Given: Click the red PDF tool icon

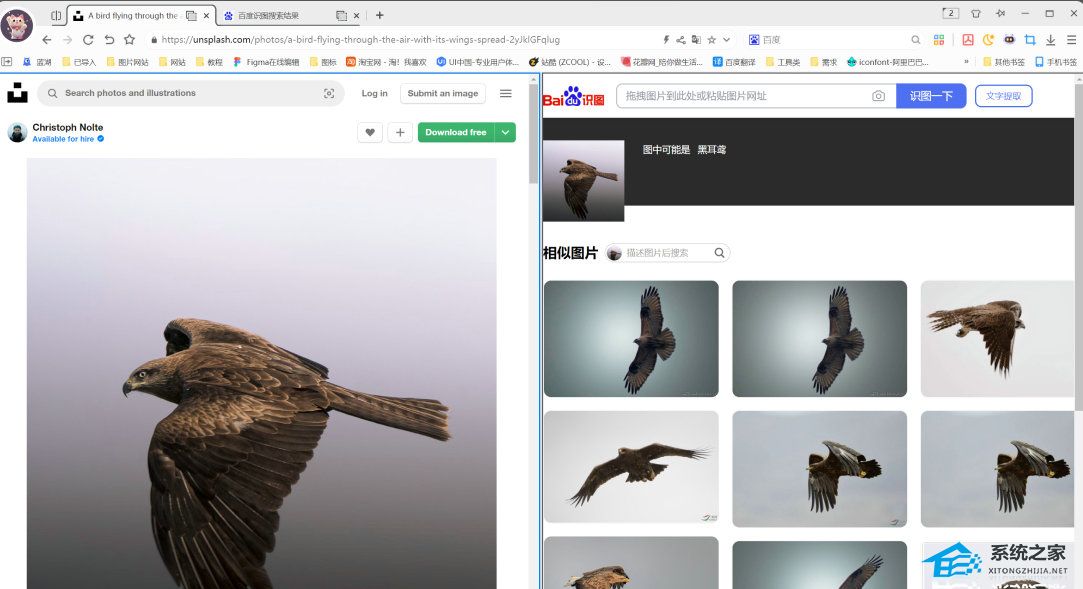Looking at the screenshot, I should click(968, 40).
